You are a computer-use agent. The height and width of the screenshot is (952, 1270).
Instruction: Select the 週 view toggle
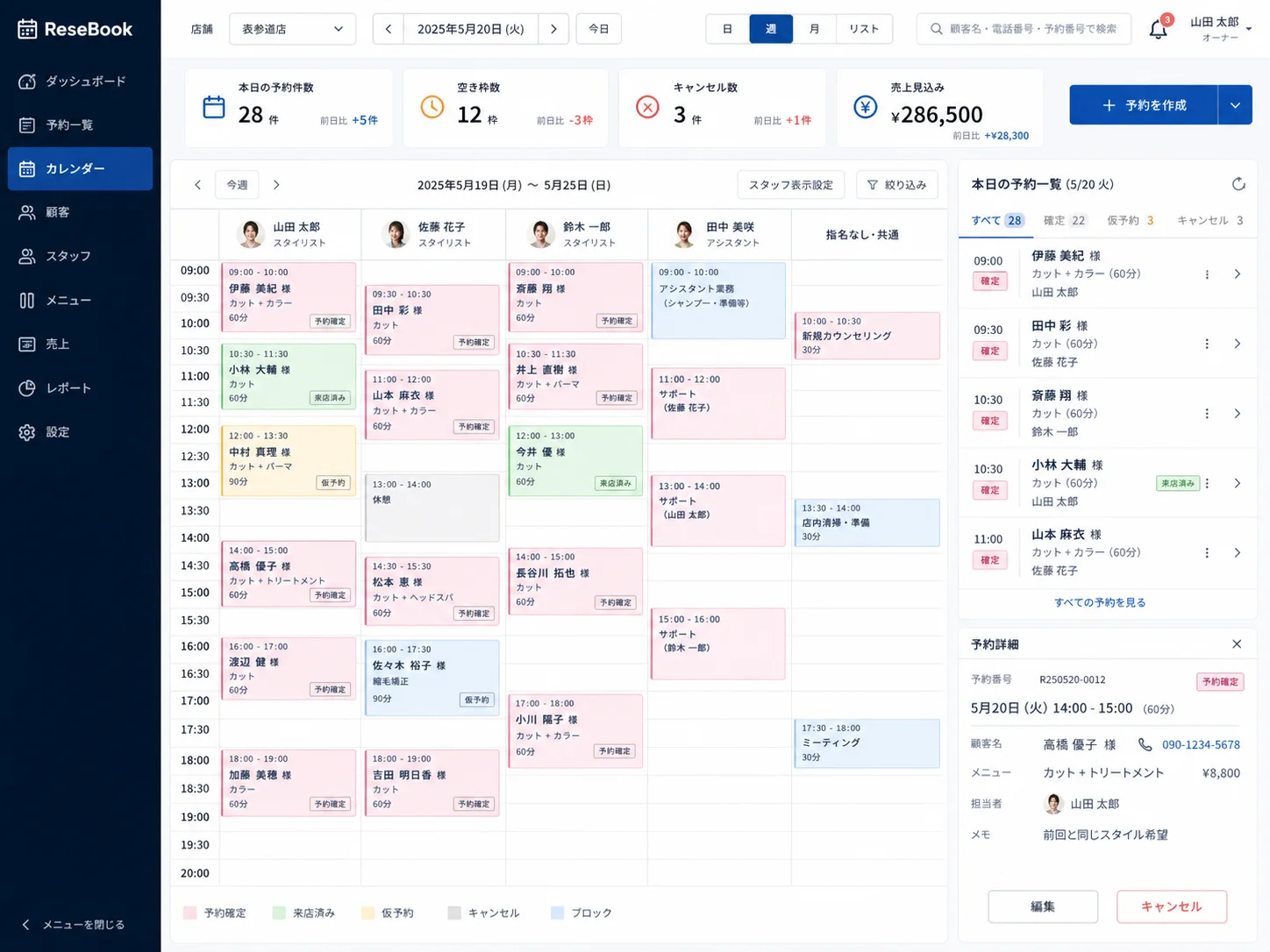[x=771, y=29]
